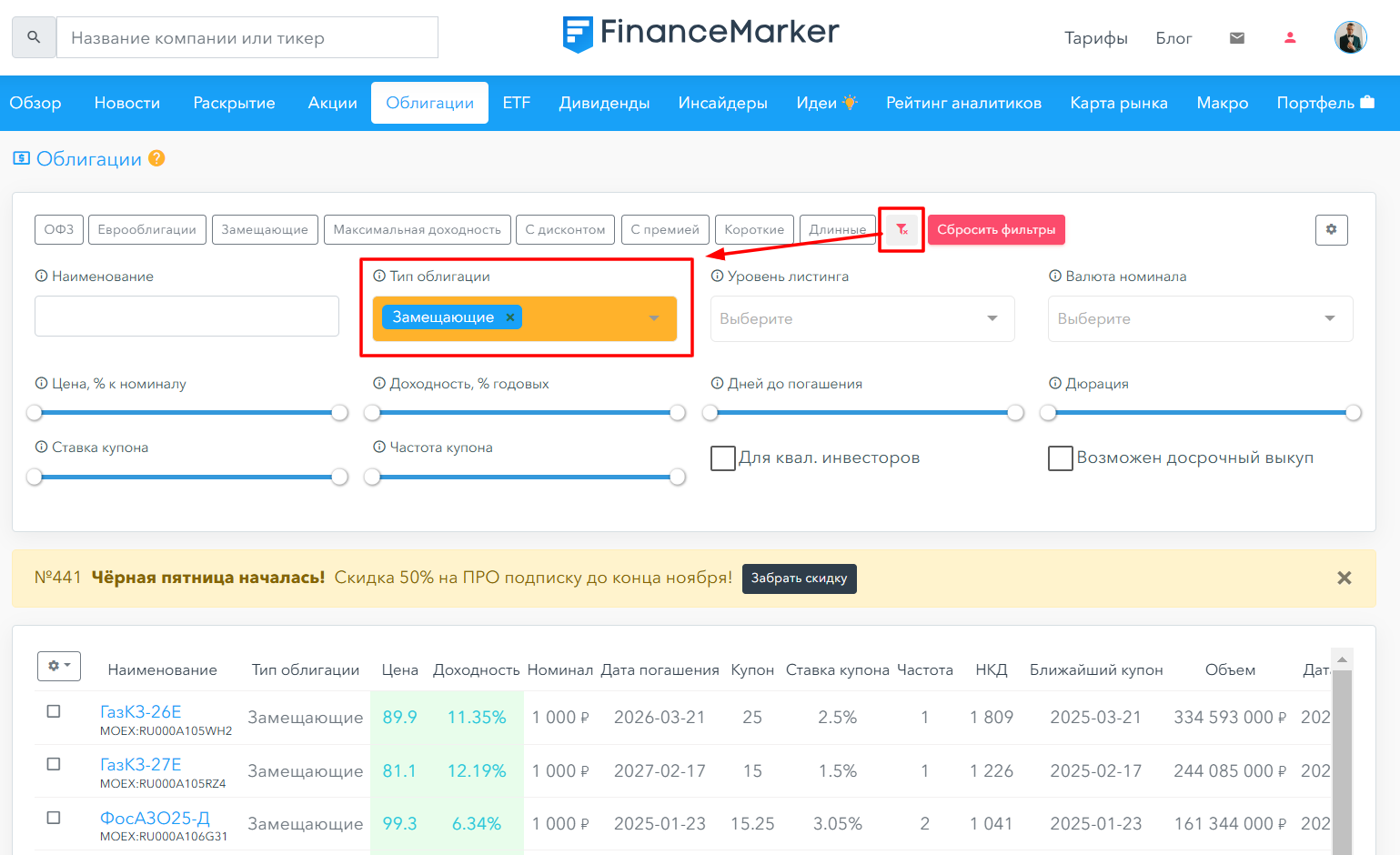This screenshot has height=855, width=1400.
Task: Click info icon beside Частота купона
Action: [379, 448]
